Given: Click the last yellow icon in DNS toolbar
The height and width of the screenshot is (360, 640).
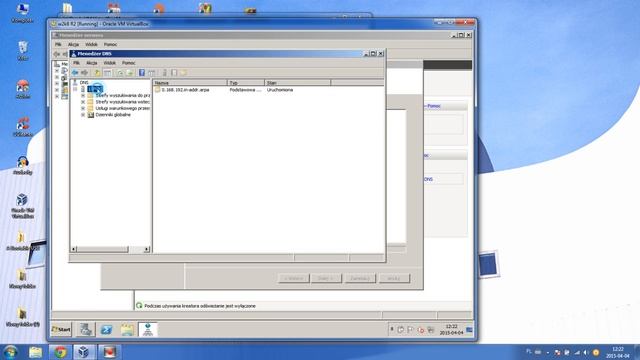Looking at the screenshot, I should [183, 73].
